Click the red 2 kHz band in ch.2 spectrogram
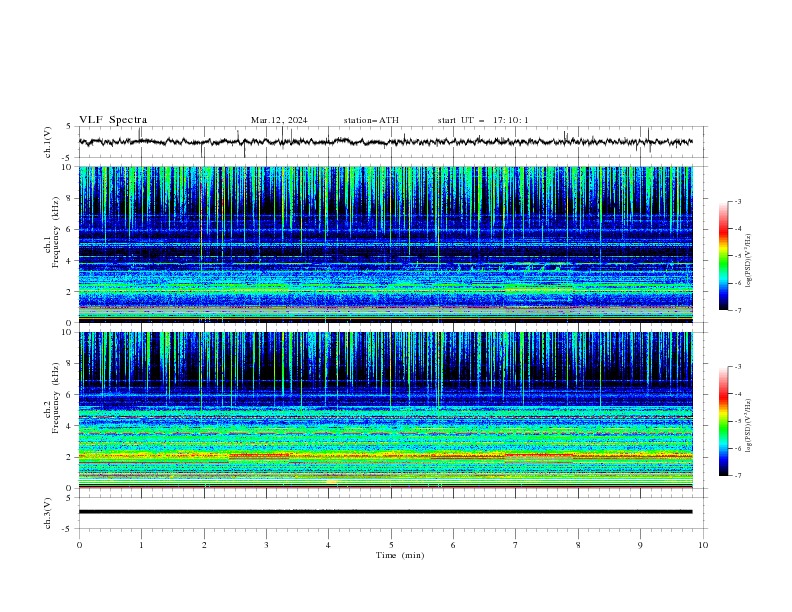 point(386,456)
